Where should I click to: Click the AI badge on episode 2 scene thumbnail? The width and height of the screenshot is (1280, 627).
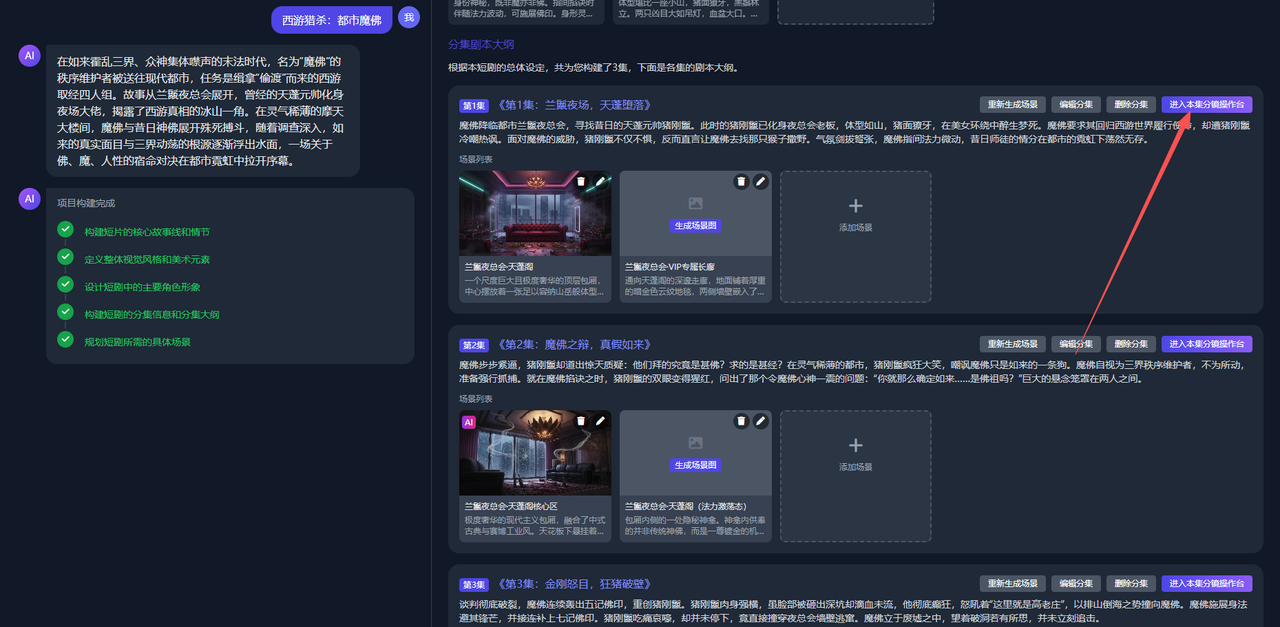[x=469, y=422]
